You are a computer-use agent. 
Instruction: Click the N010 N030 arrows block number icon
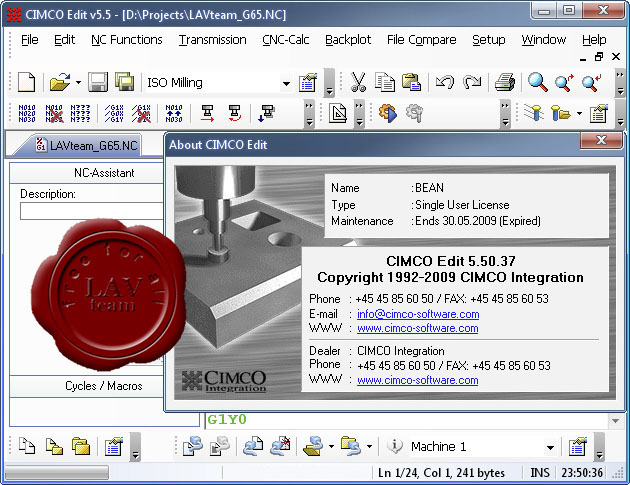[174, 113]
